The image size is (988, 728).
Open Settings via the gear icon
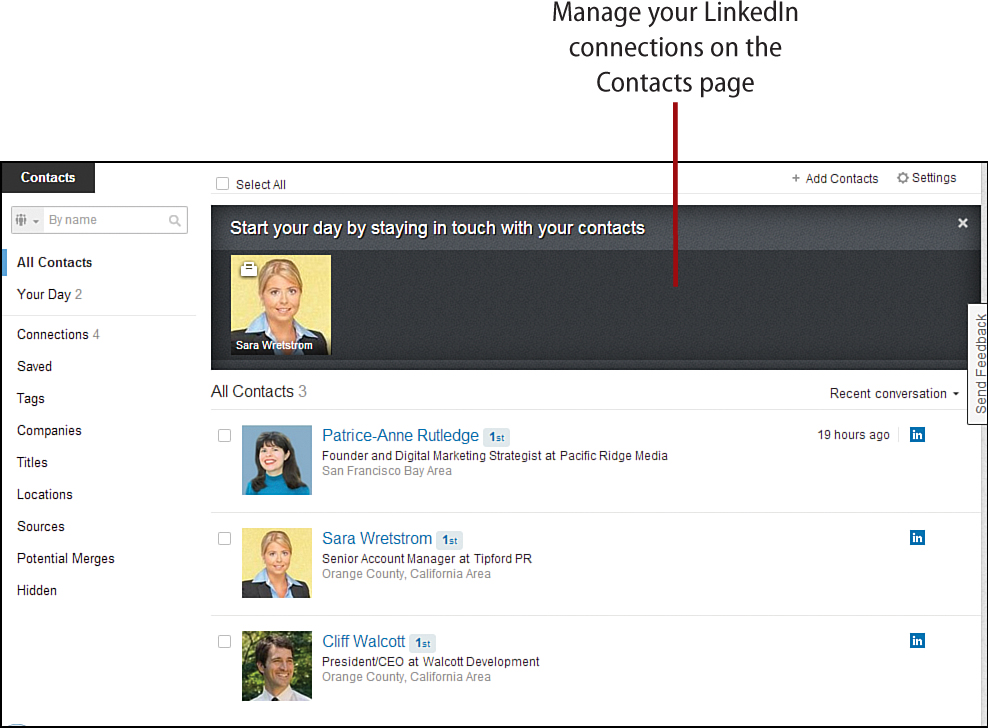point(902,178)
